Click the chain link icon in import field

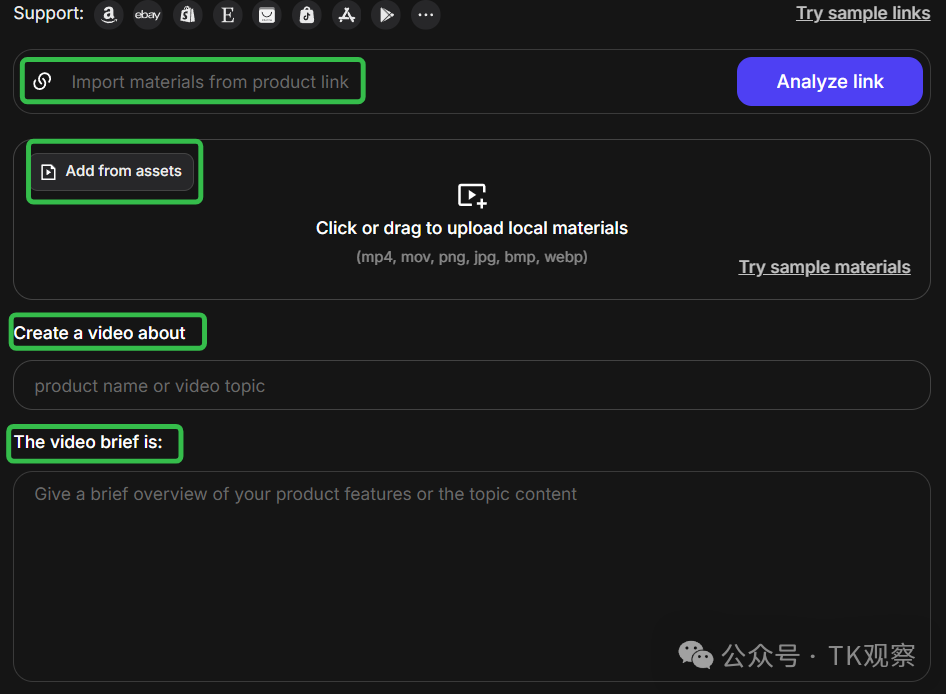tap(42, 81)
